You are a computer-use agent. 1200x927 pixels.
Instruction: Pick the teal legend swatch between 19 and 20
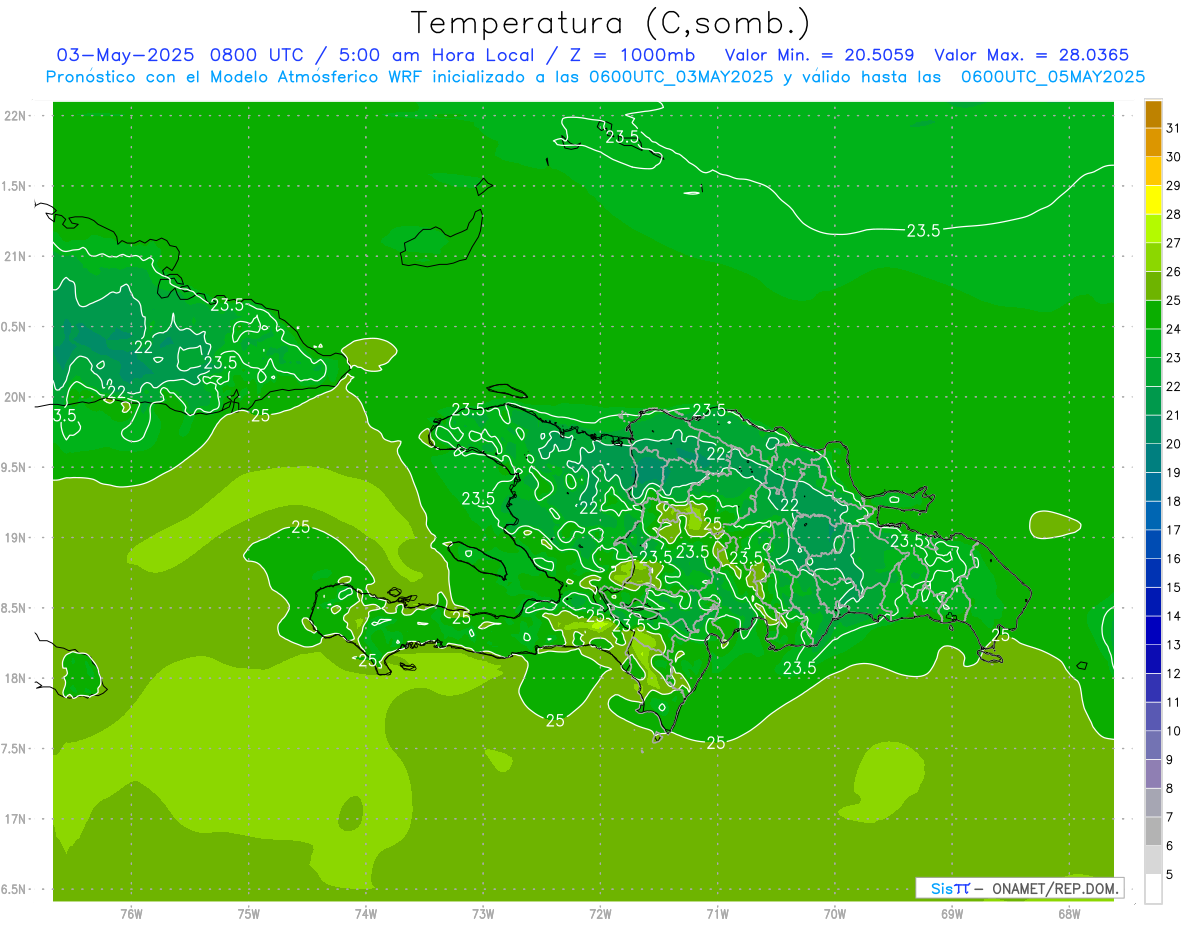[x=1153, y=458]
